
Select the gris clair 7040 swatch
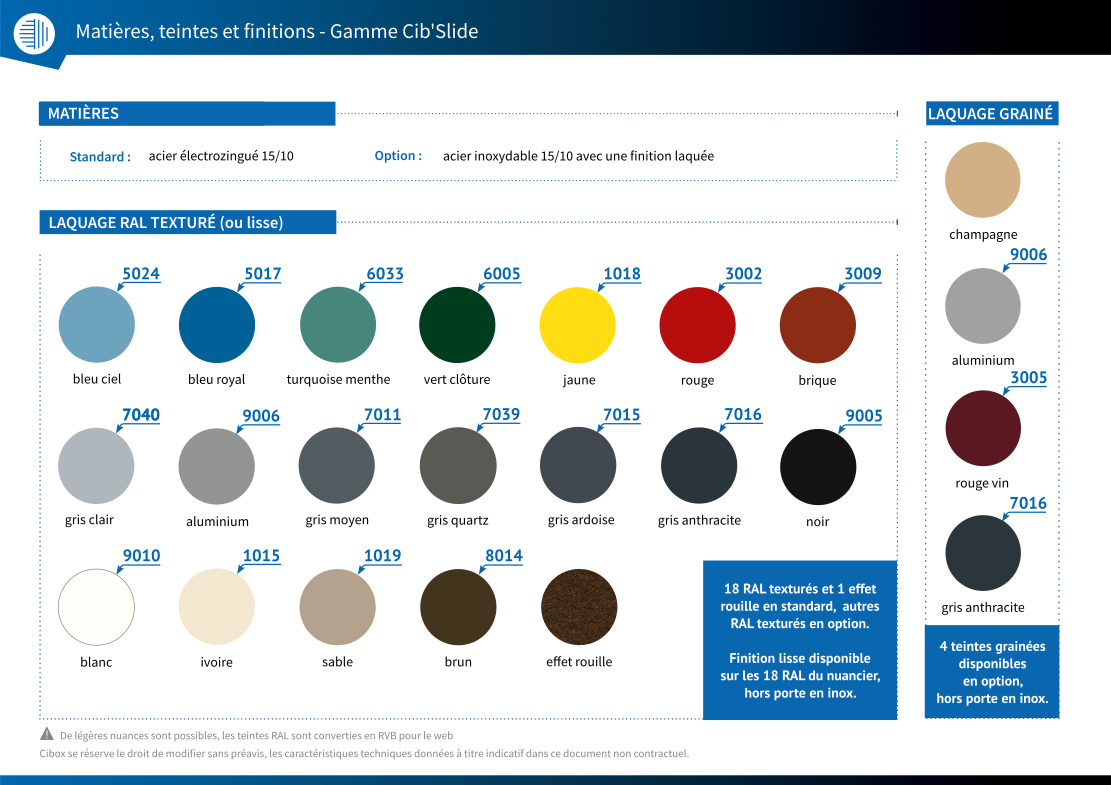point(96,465)
